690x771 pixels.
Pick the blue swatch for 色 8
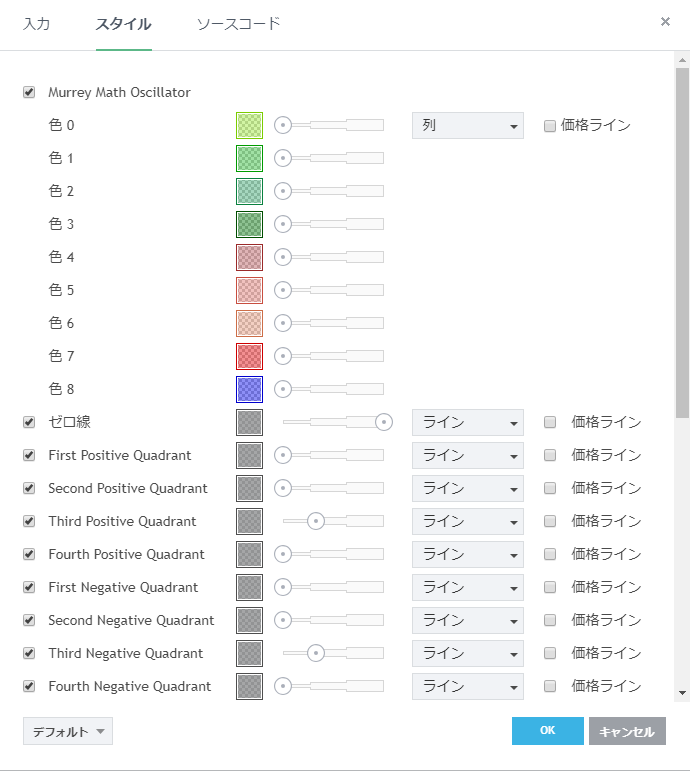(249, 389)
